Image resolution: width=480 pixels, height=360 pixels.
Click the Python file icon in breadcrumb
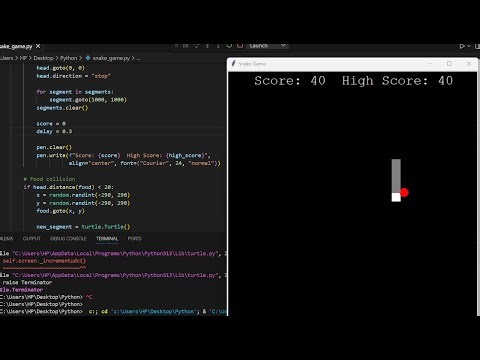88,58
